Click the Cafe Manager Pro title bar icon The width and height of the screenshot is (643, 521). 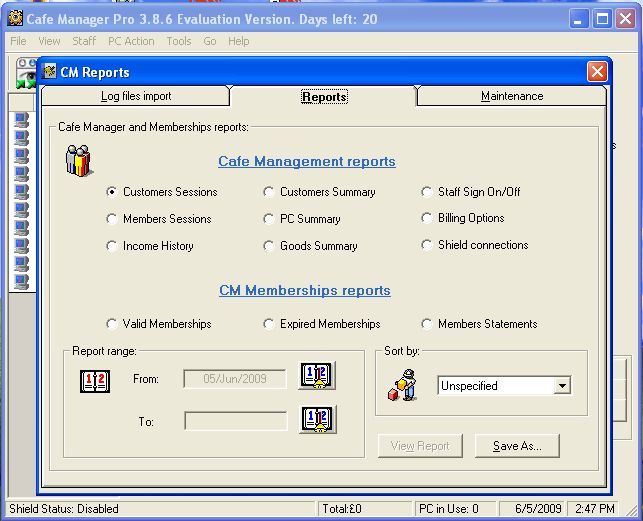[x=16, y=18]
